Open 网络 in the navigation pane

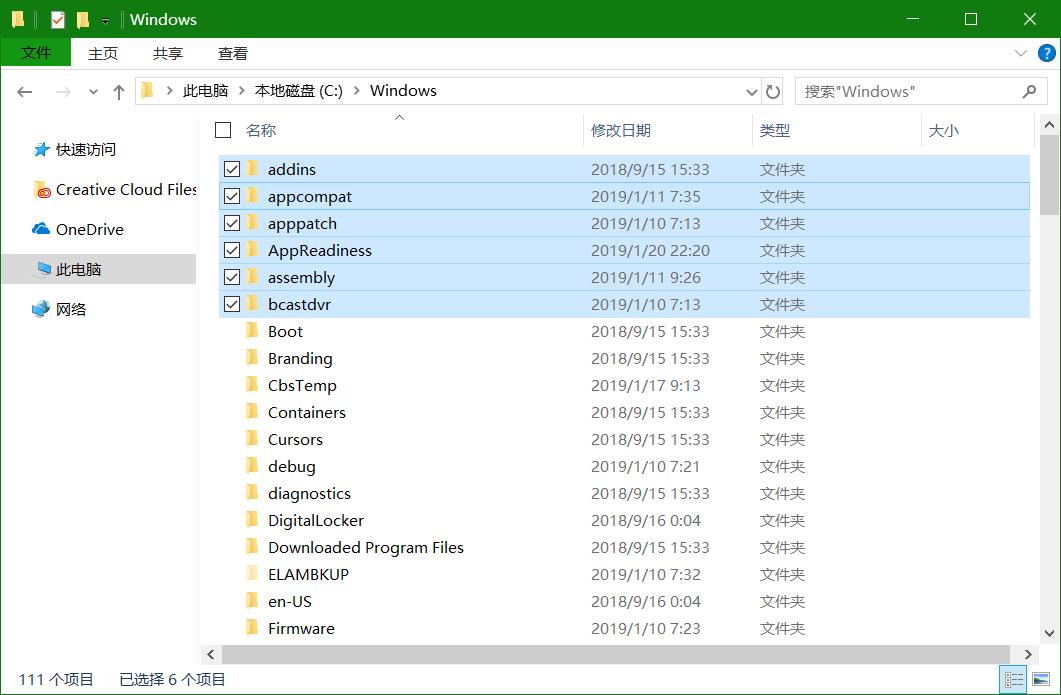72,308
